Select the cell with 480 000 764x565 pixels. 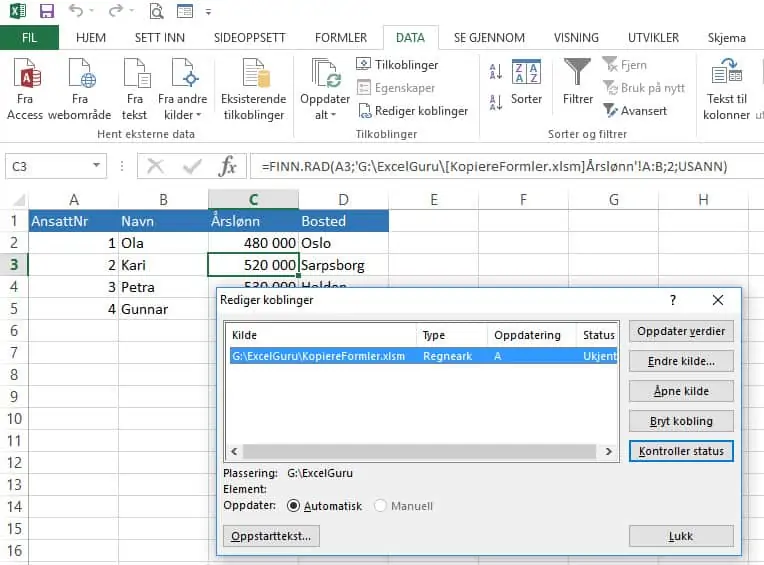pos(253,243)
